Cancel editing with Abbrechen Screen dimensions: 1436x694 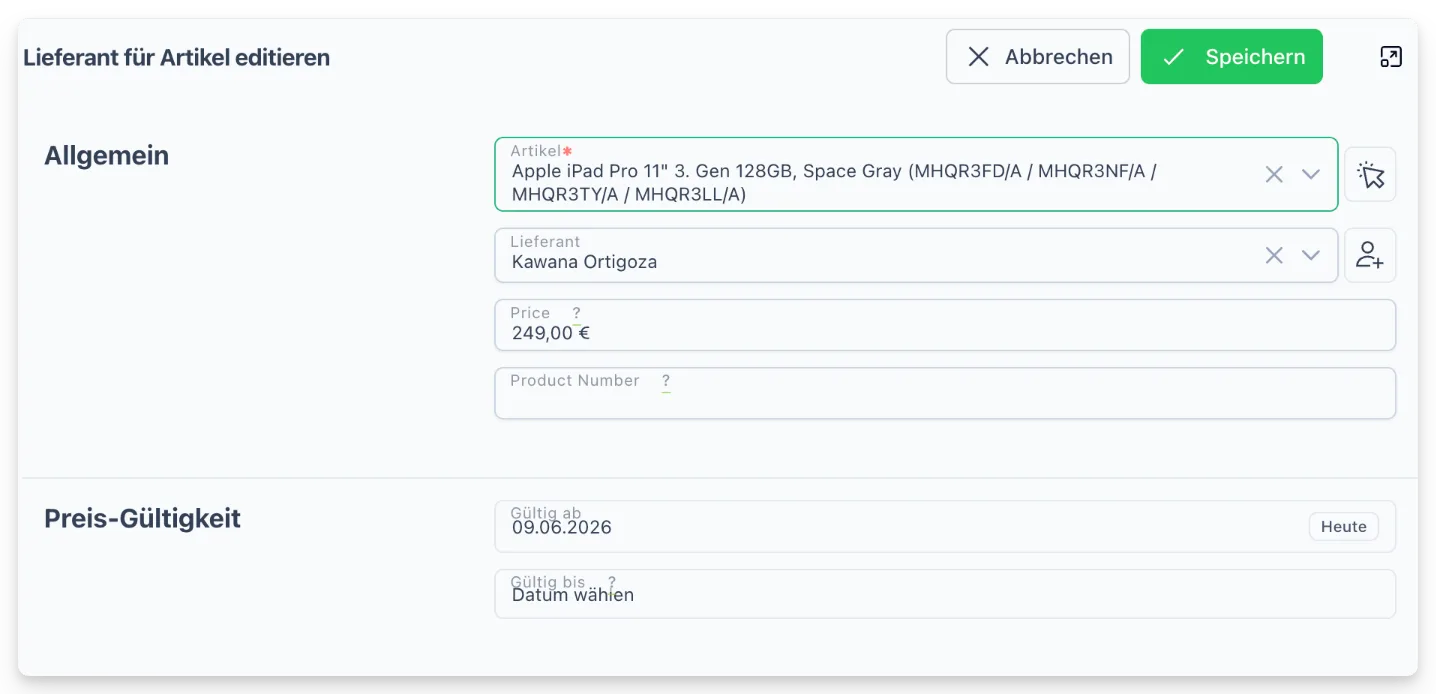pos(1038,57)
